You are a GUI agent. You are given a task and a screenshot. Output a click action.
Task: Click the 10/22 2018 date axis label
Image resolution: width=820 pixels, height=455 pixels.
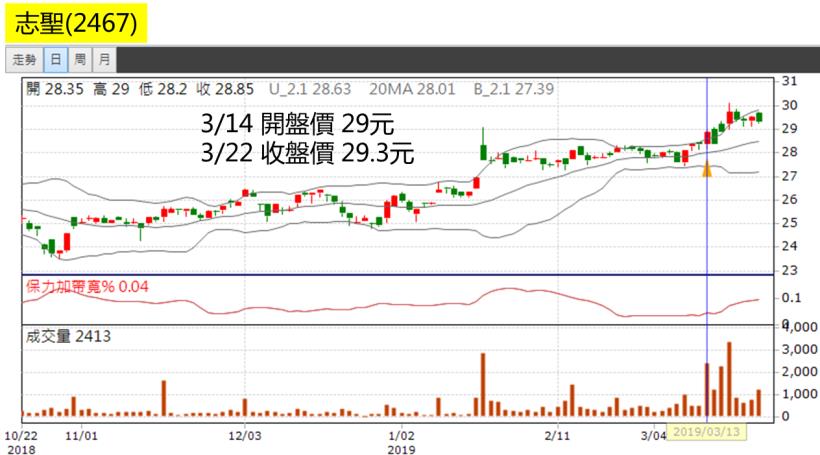[21, 442]
